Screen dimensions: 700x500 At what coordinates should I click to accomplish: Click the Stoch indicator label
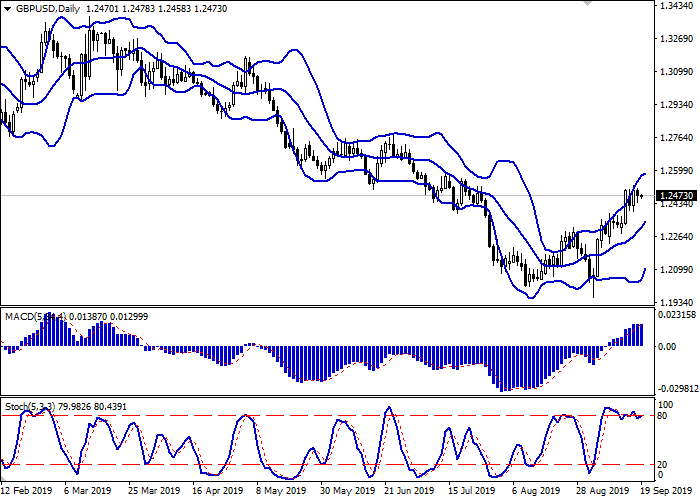coord(22,407)
